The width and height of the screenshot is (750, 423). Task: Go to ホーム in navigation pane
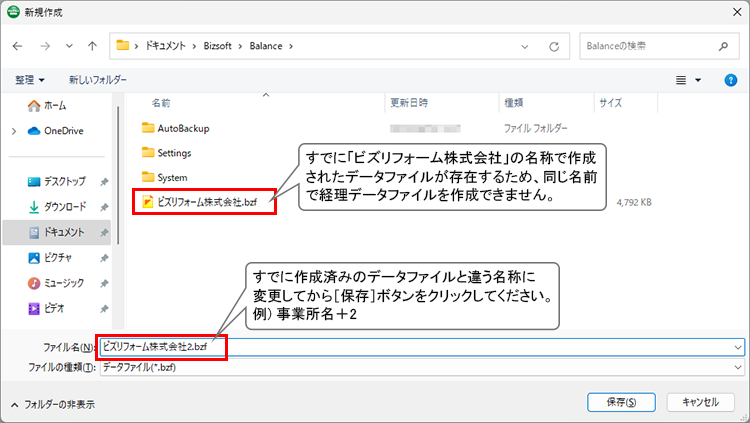click(x=56, y=106)
